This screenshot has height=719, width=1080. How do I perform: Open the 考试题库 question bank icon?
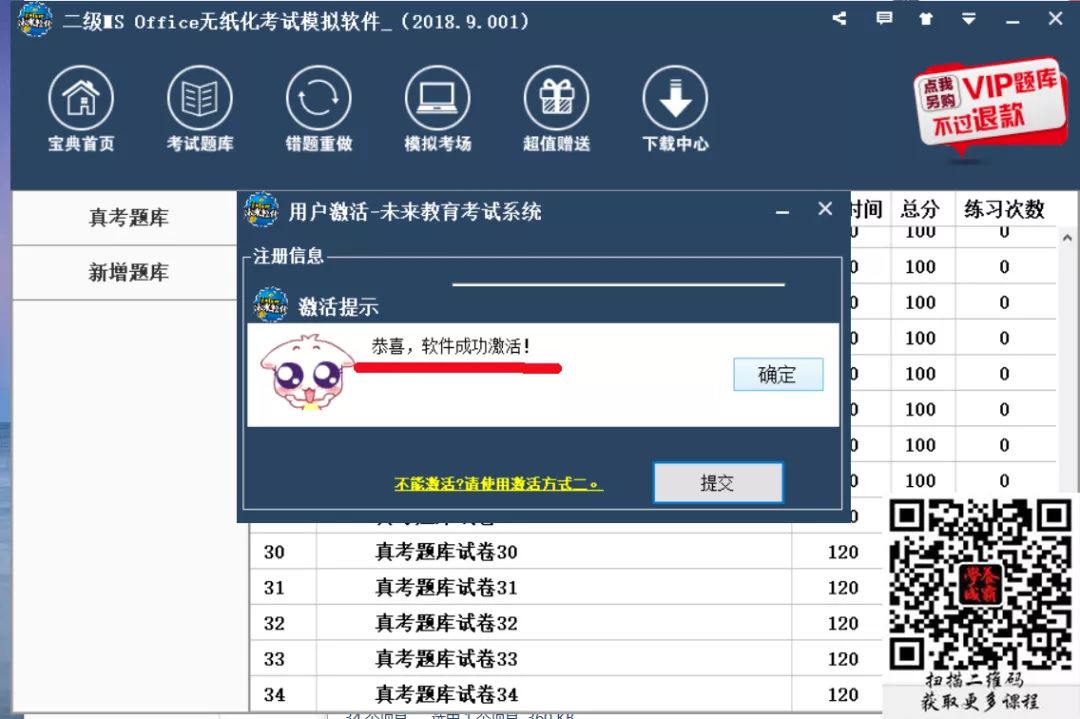tap(200, 109)
